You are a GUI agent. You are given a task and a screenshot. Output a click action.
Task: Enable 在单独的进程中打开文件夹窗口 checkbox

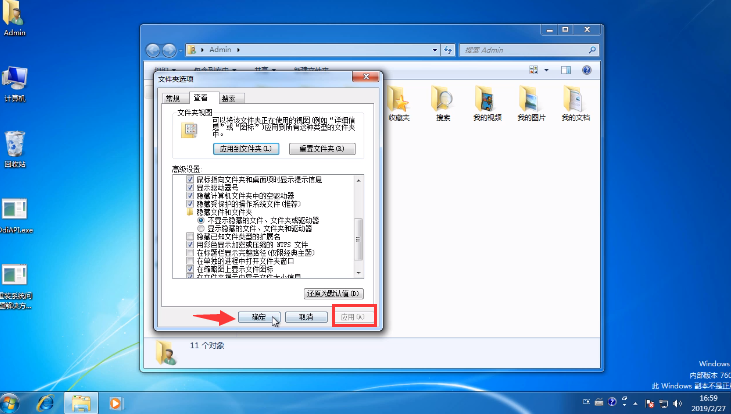pos(190,261)
